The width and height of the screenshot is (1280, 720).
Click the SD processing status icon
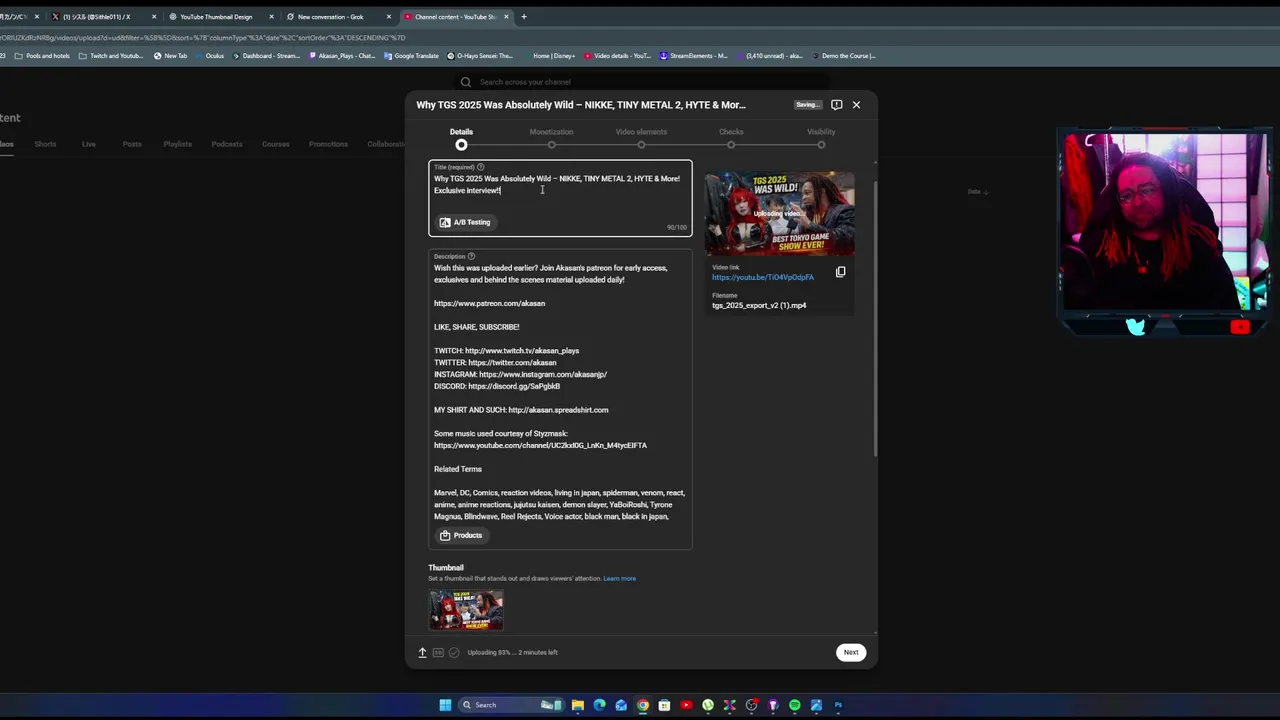tap(438, 652)
